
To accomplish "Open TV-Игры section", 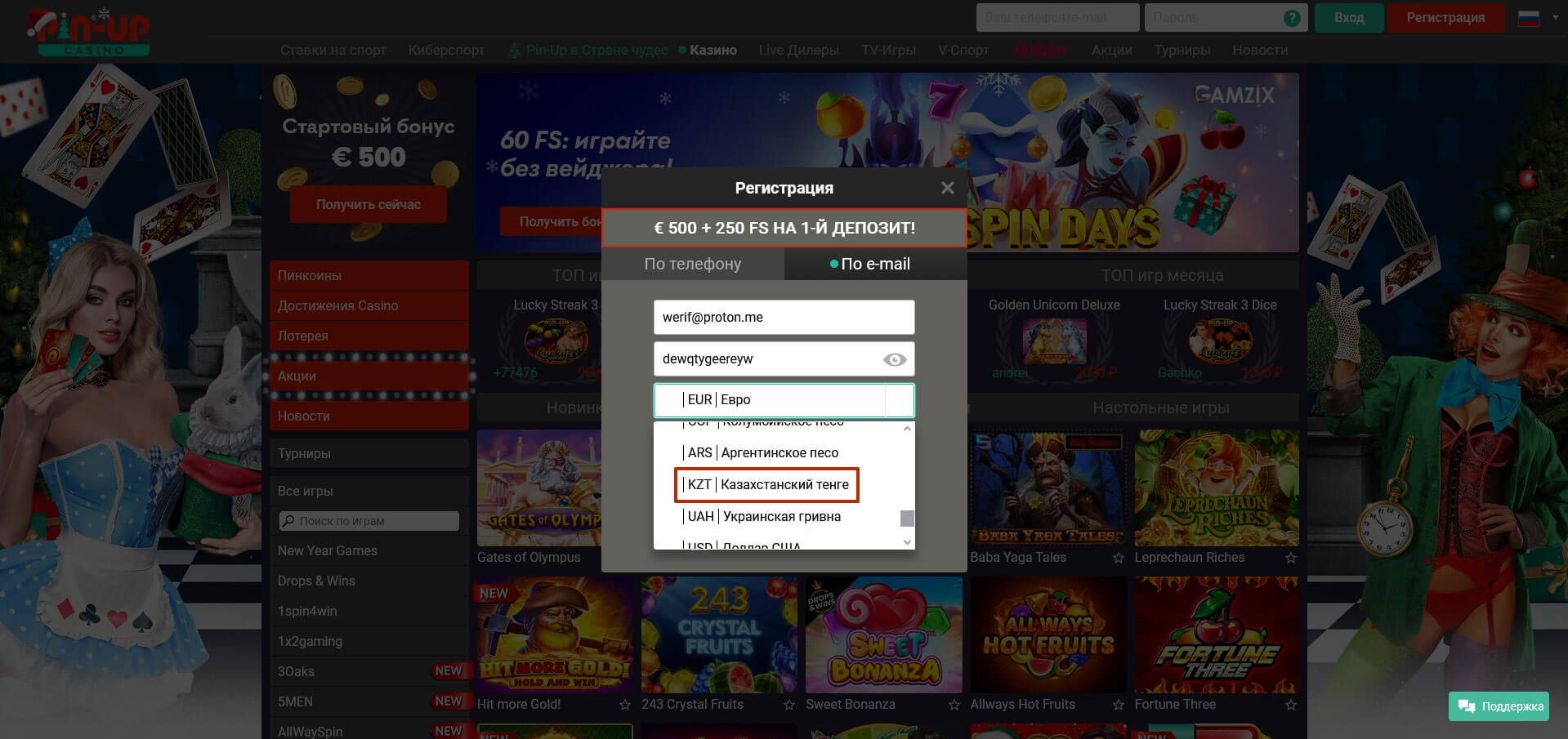I will point(888,50).
